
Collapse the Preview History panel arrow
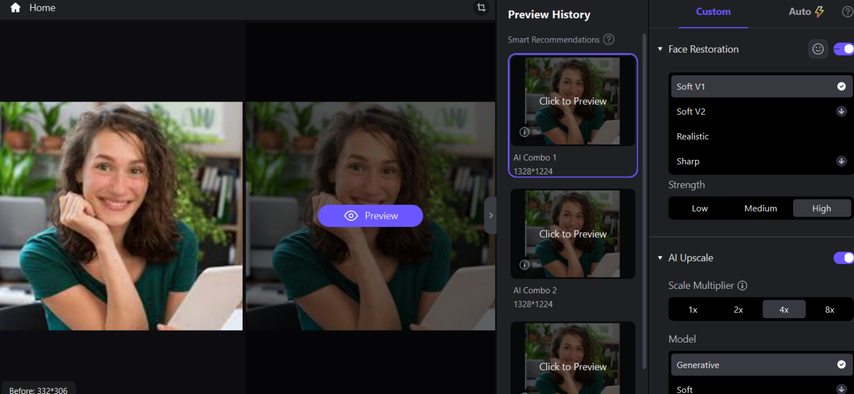click(490, 215)
